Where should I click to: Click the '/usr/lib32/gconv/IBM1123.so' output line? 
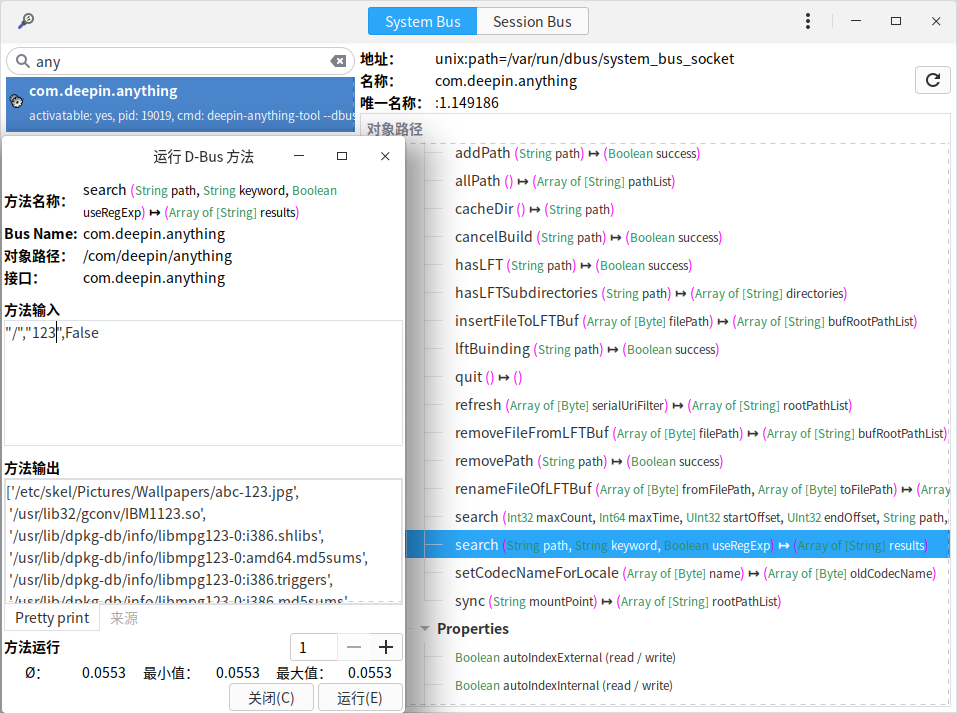click(x=108, y=515)
